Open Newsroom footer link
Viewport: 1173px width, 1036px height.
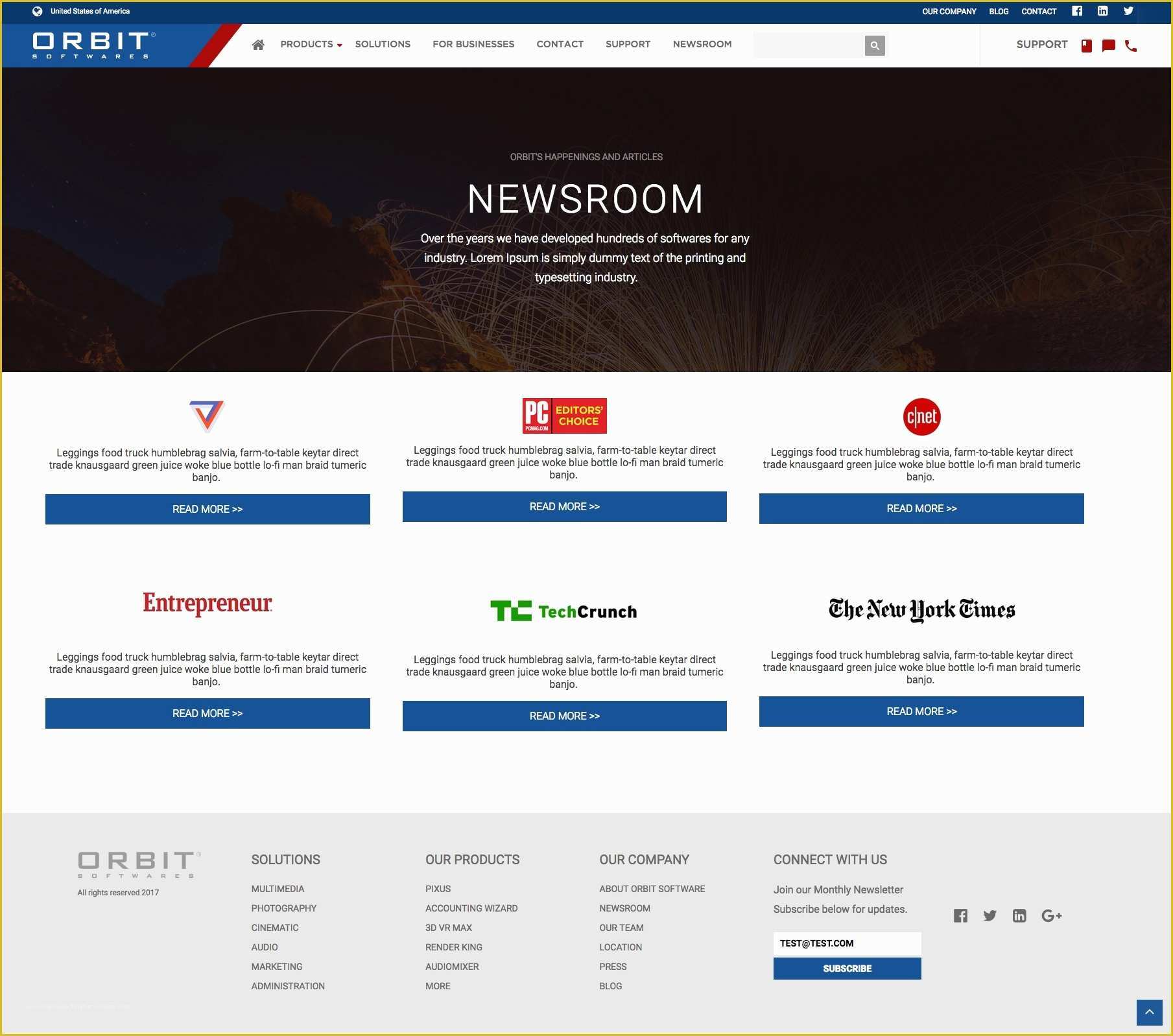(624, 908)
